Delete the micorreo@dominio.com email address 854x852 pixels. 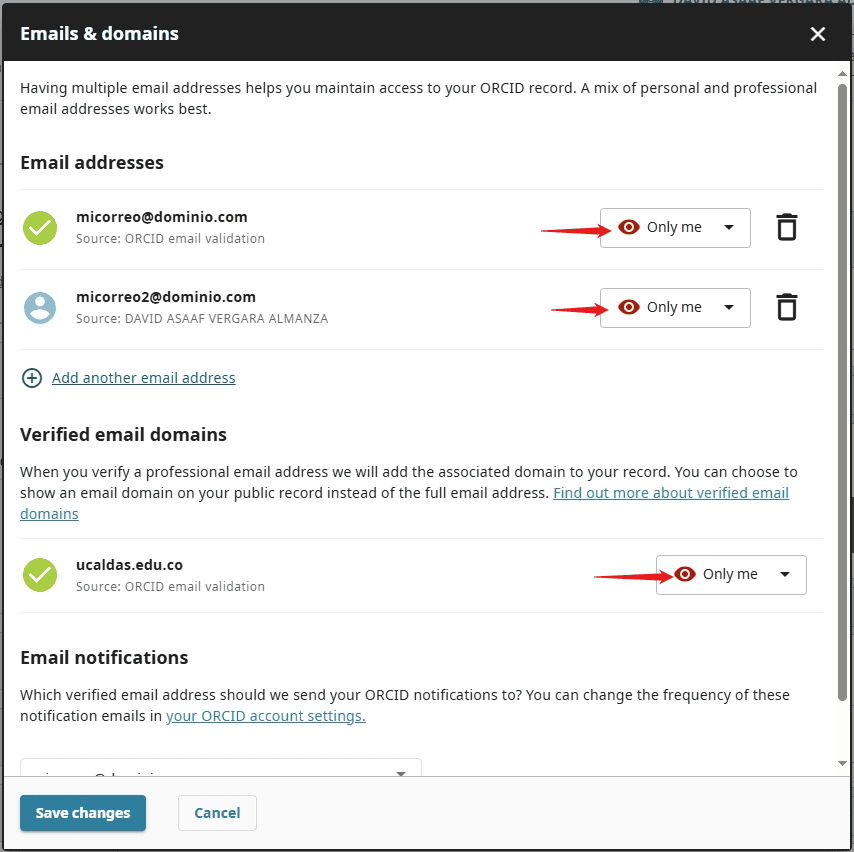787,228
